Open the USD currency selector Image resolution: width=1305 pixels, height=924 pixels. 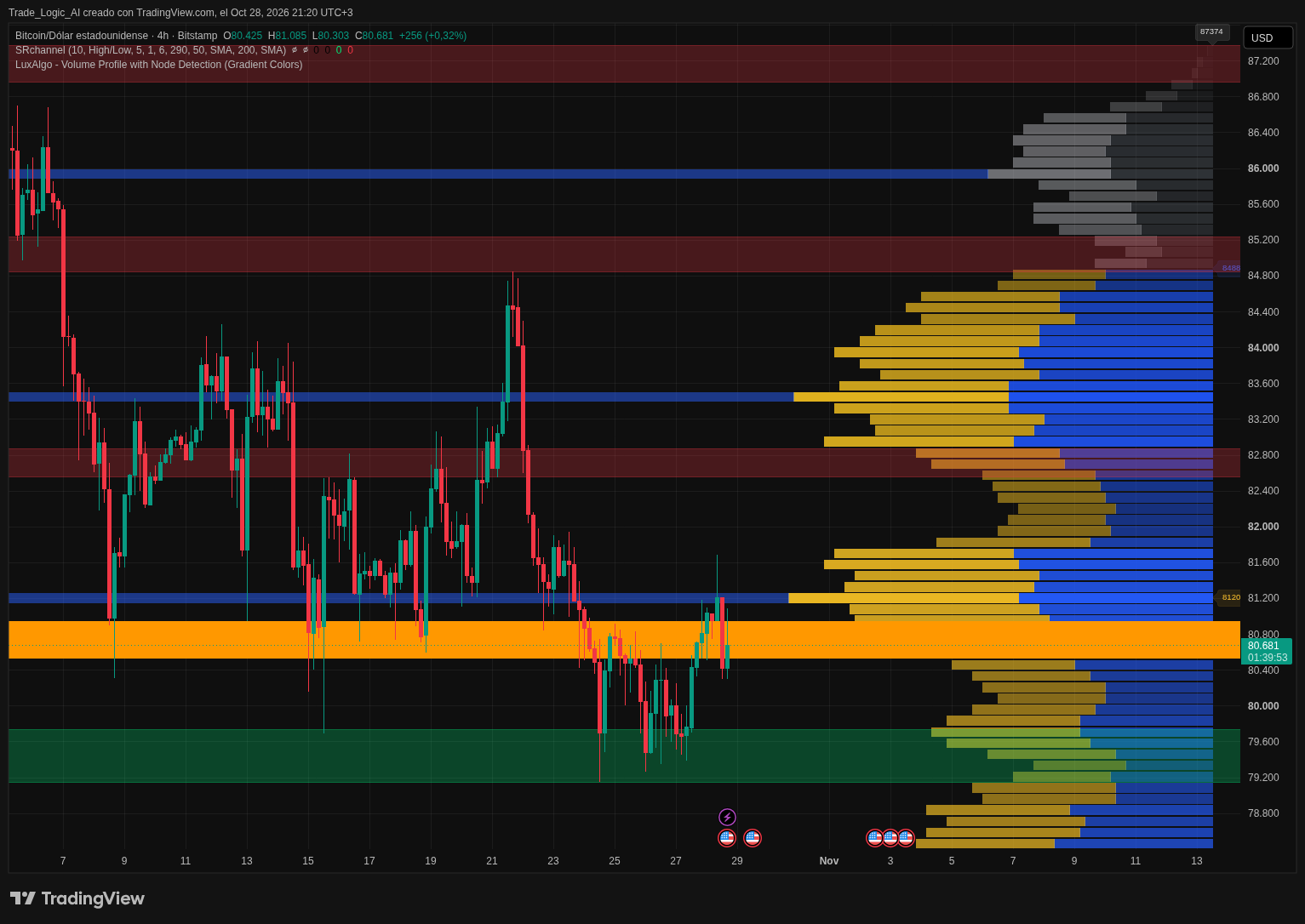point(1268,37)
